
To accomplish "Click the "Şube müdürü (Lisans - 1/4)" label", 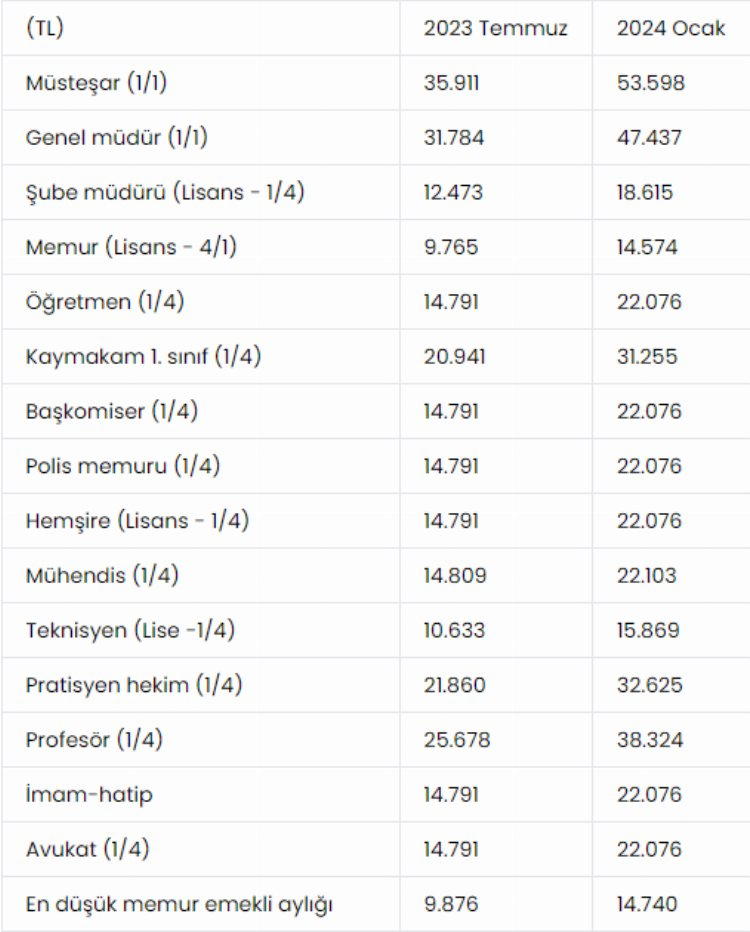I will pos(165,192).
